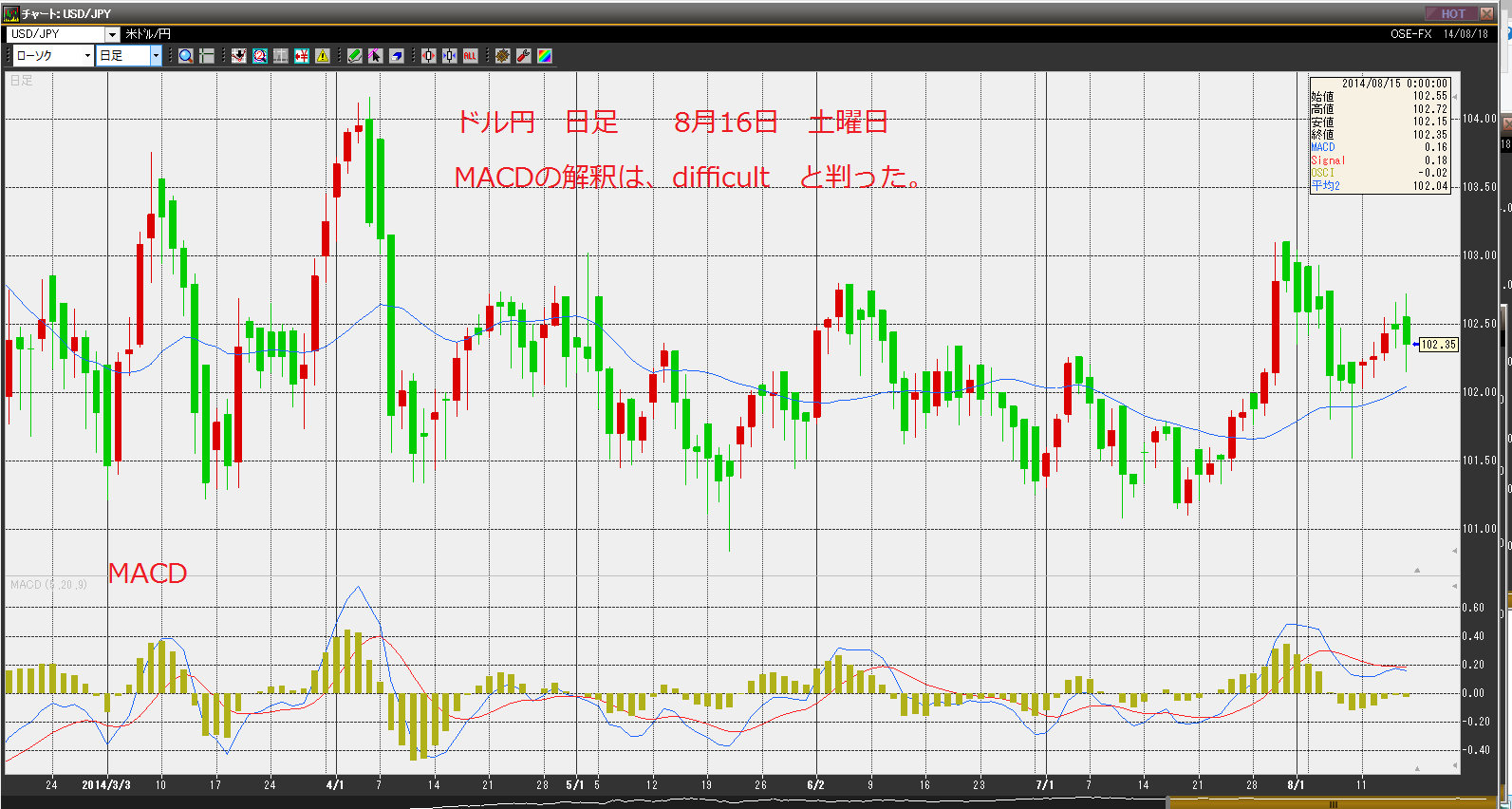Select the blue eraser tool

[396, 56]
